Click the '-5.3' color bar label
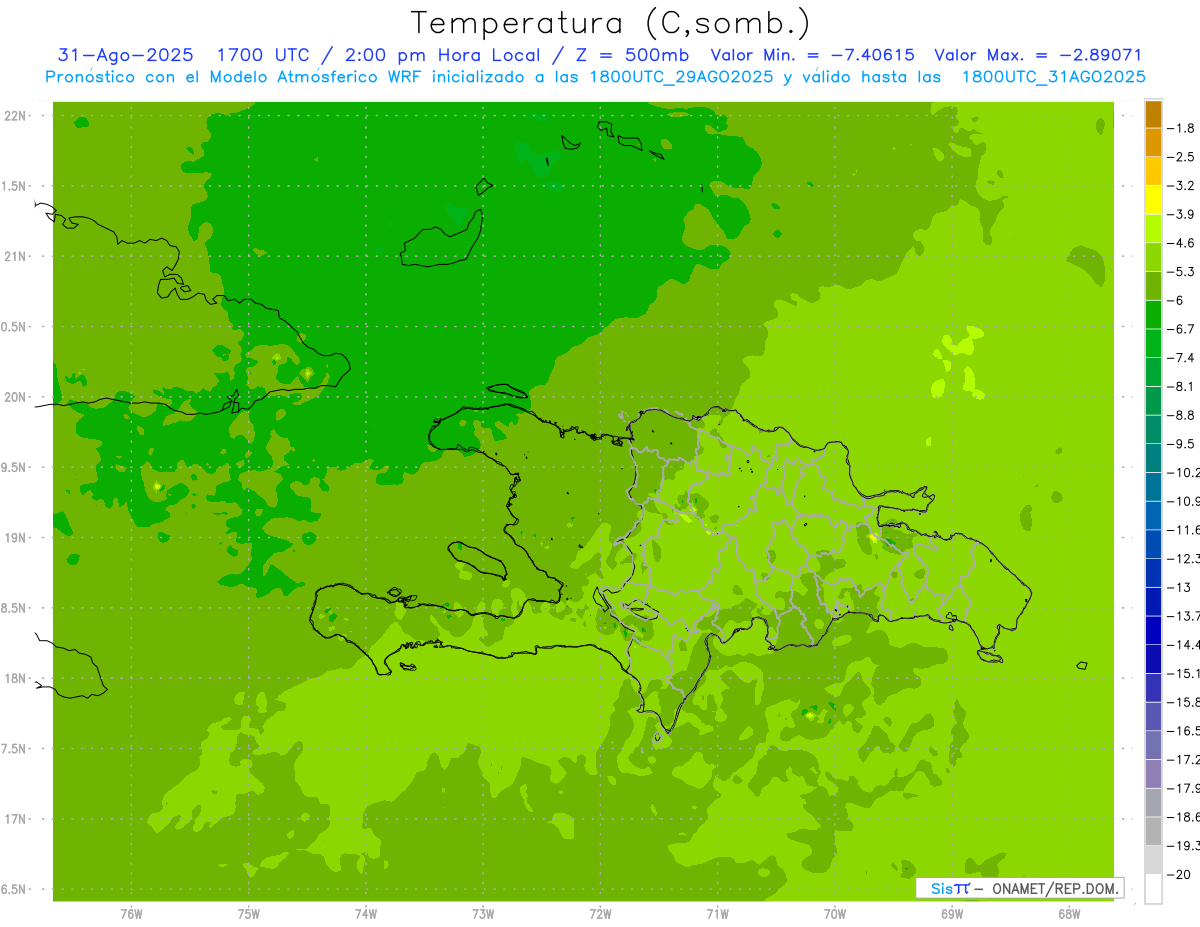 coord(1181,272)
